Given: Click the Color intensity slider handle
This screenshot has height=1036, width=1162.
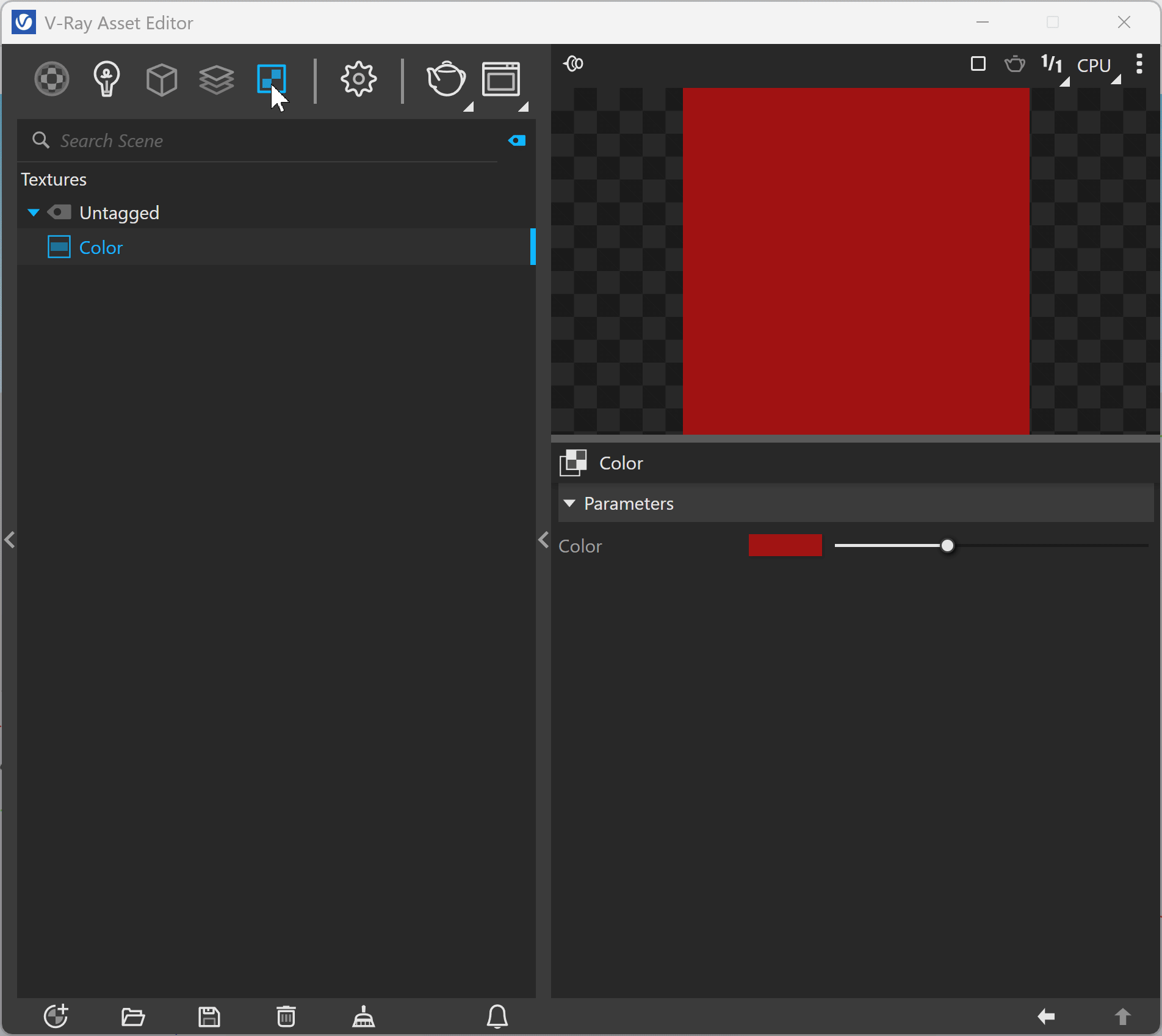Looking at the screenshot, I should tap(947, 546).
